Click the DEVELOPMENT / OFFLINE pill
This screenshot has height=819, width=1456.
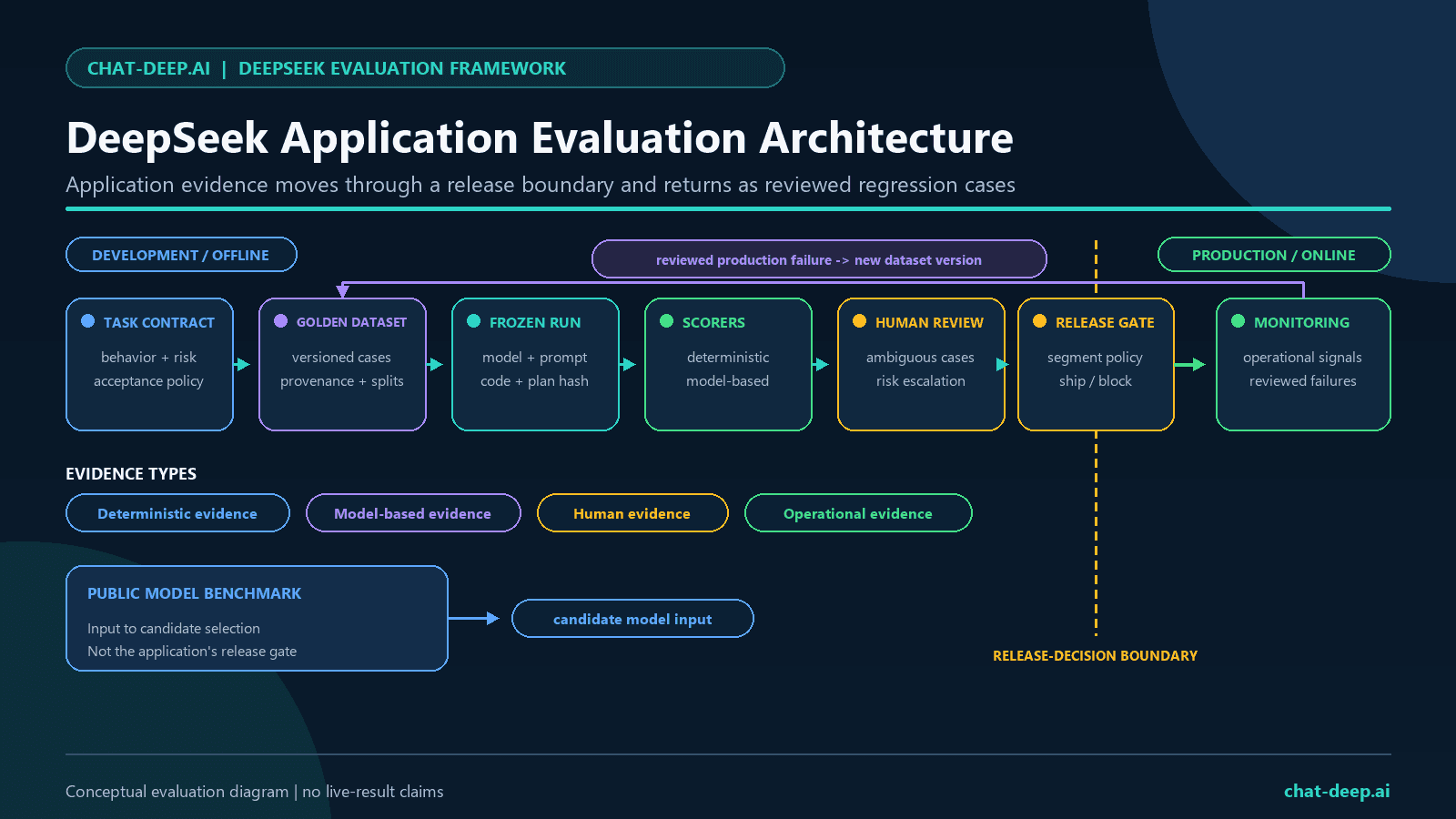point(181,255)
